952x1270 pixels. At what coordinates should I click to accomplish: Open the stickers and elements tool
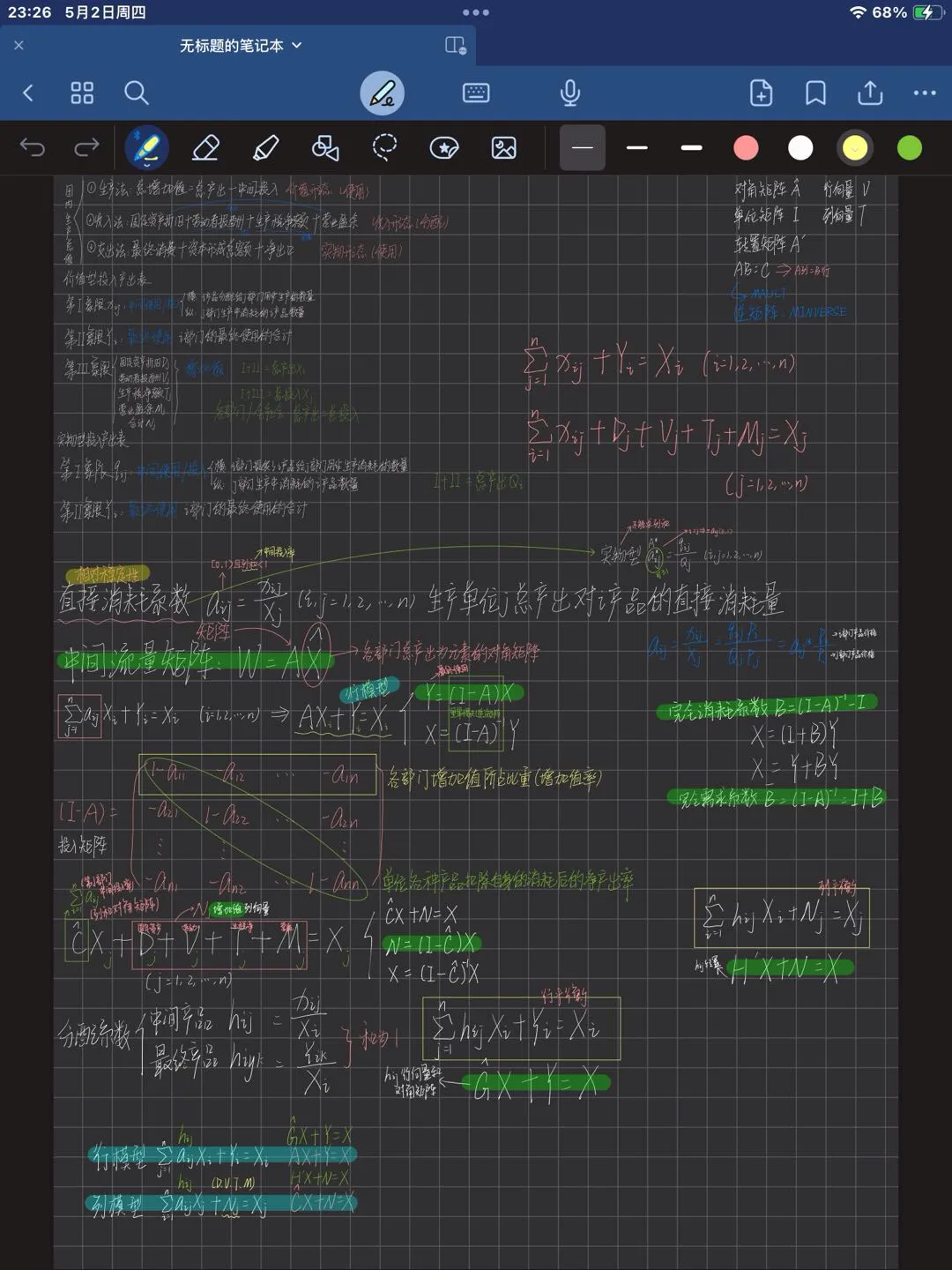pos(443,147)
